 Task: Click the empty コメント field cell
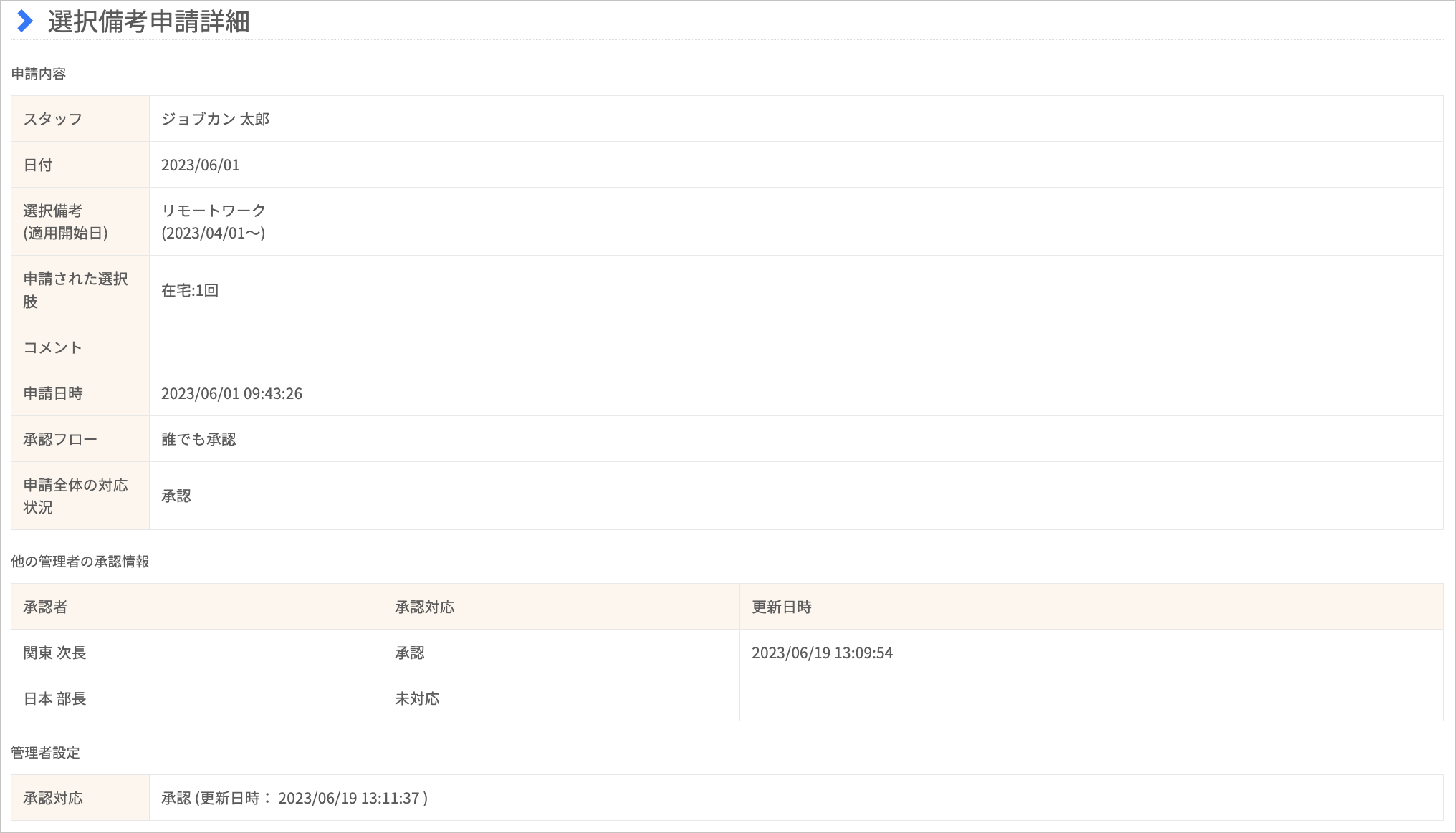pos(796,347)
